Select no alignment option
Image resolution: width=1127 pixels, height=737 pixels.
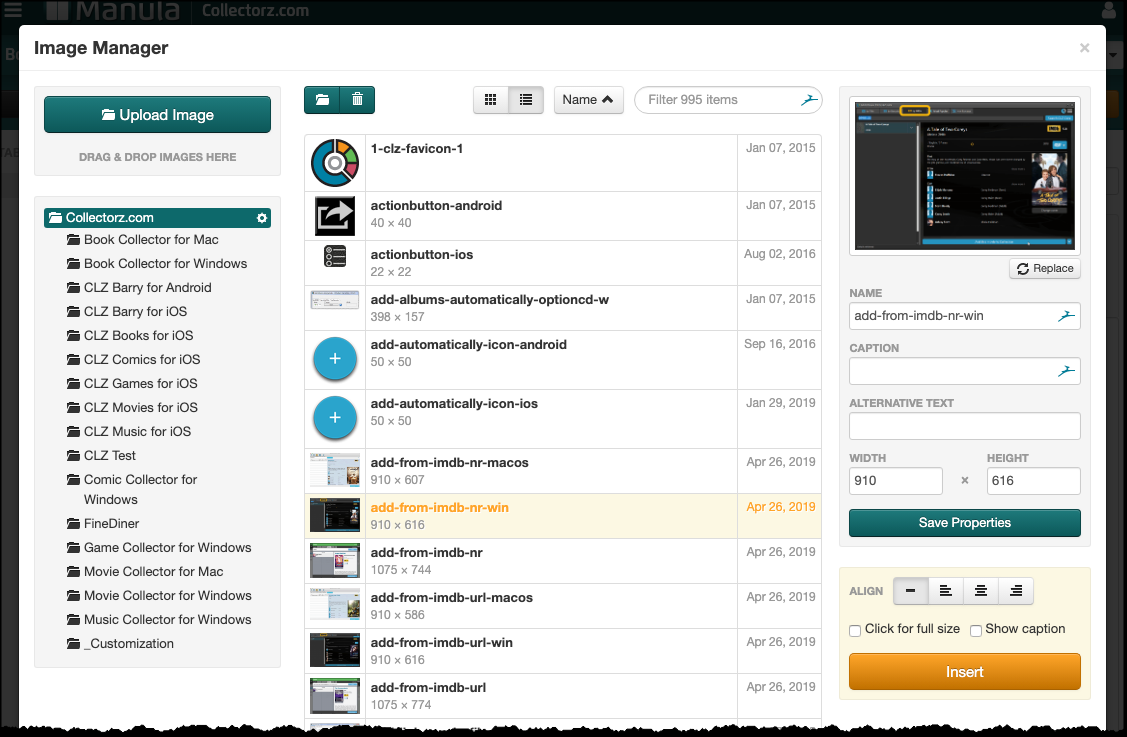911,591
